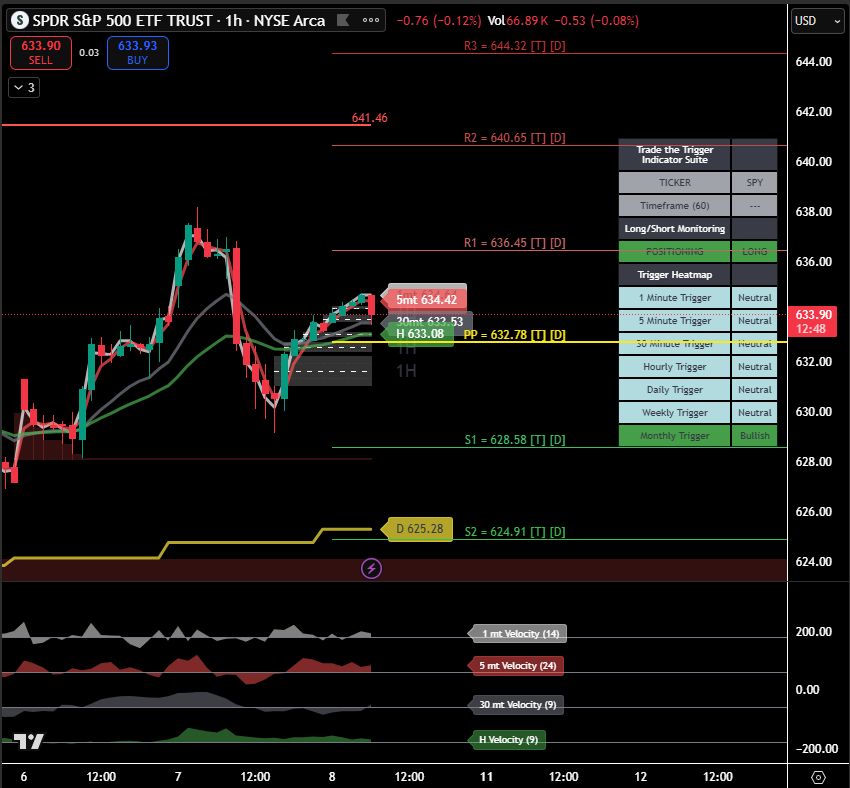Screen dimensions: 850x788
Task: Click the R3 = 644.32 pivot label
Action: pyautogui.click(x=514, y=46)
